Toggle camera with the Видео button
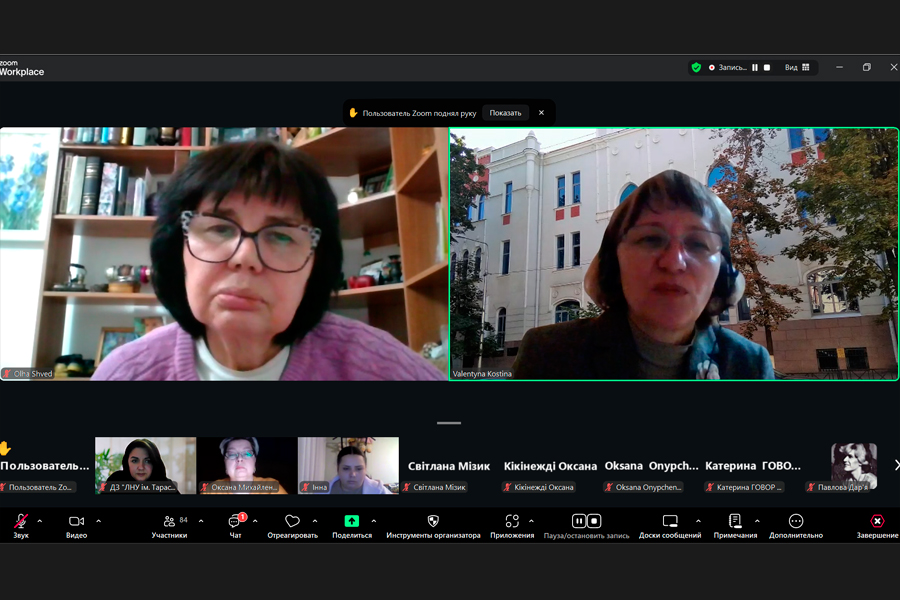The height and width of the screenshot is (600, 900). pos(76,525)
